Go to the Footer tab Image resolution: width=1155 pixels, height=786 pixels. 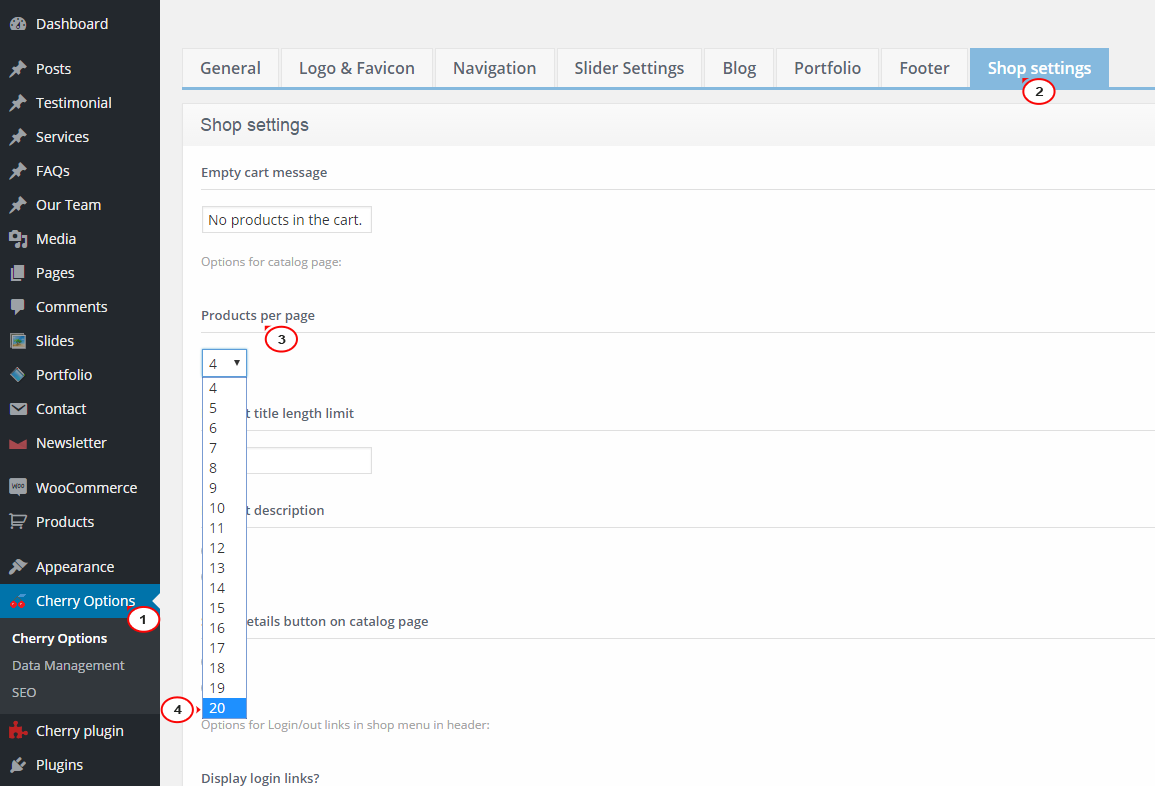coord(924,69)
